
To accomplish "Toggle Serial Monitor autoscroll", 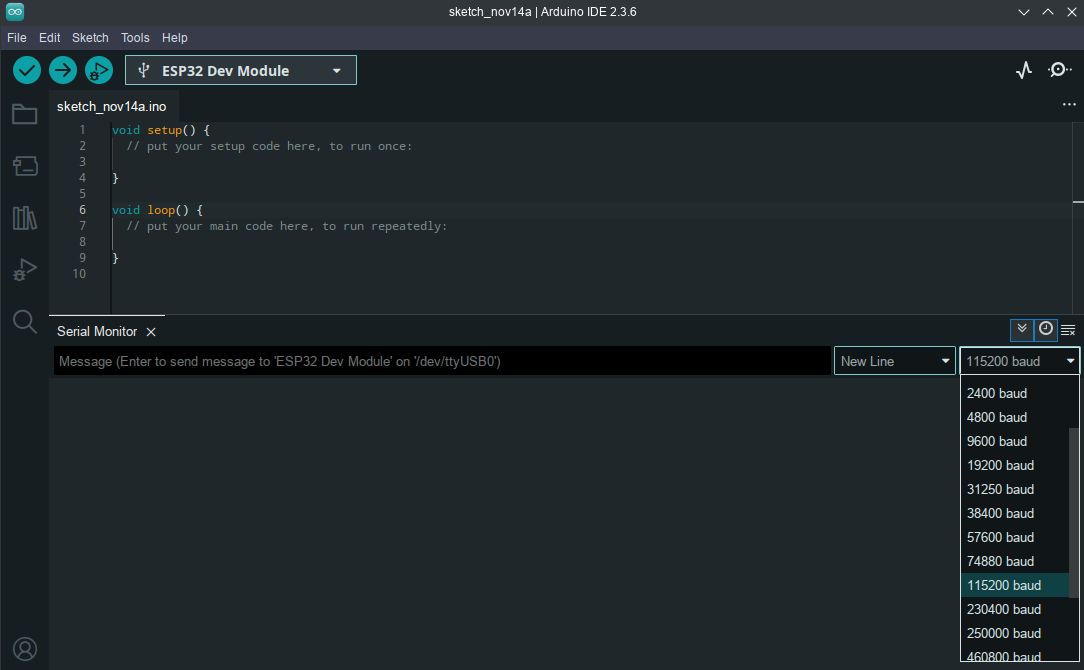I will [1022, 330].
